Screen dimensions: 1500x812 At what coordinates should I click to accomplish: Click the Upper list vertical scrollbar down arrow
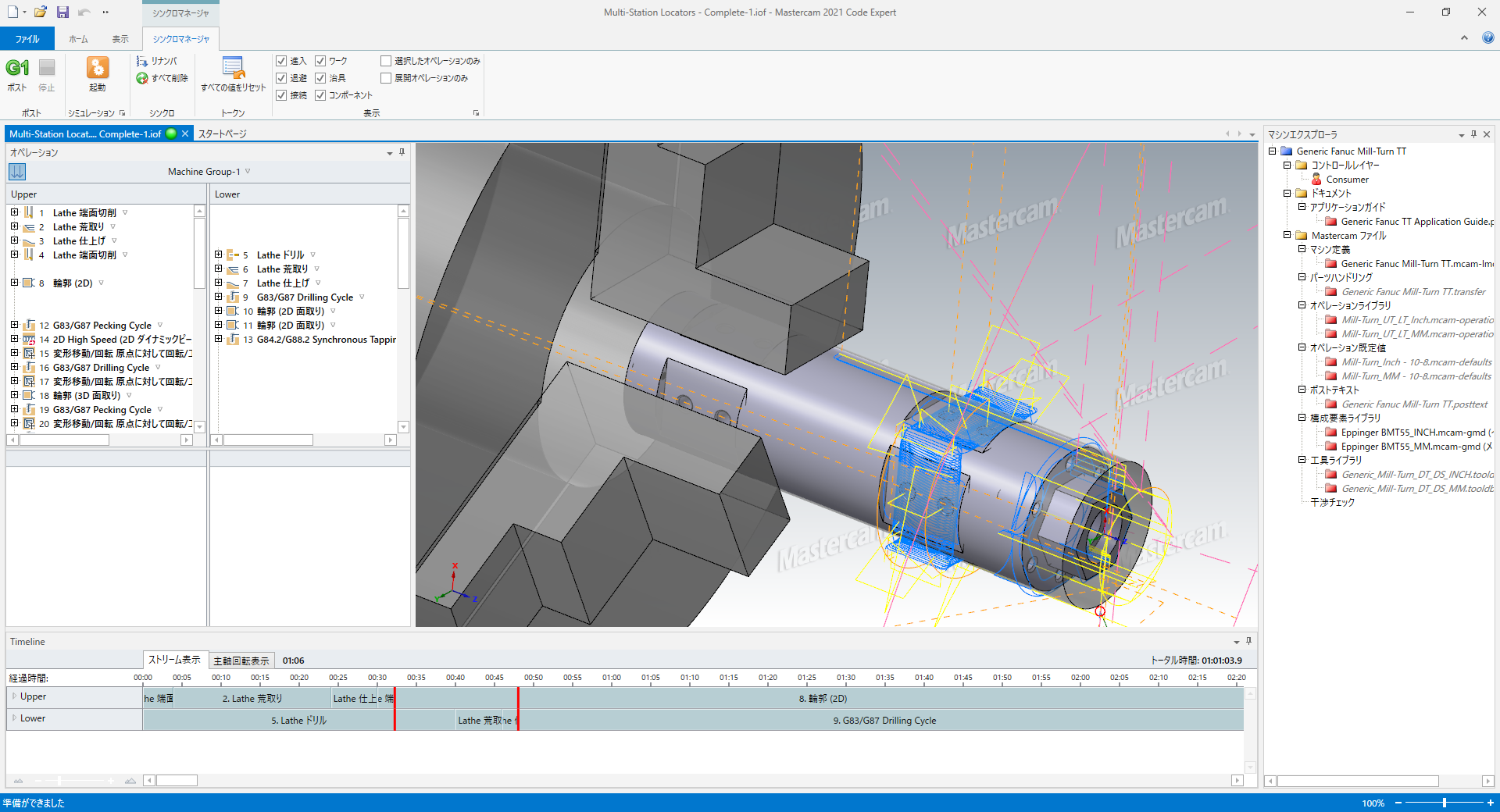[x=199, y=427]
